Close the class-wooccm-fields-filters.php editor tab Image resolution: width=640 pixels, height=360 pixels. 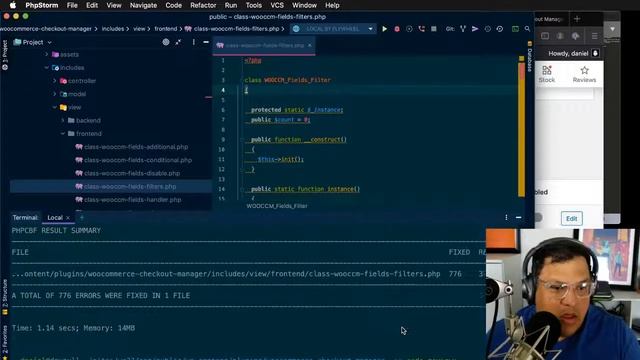309,45
